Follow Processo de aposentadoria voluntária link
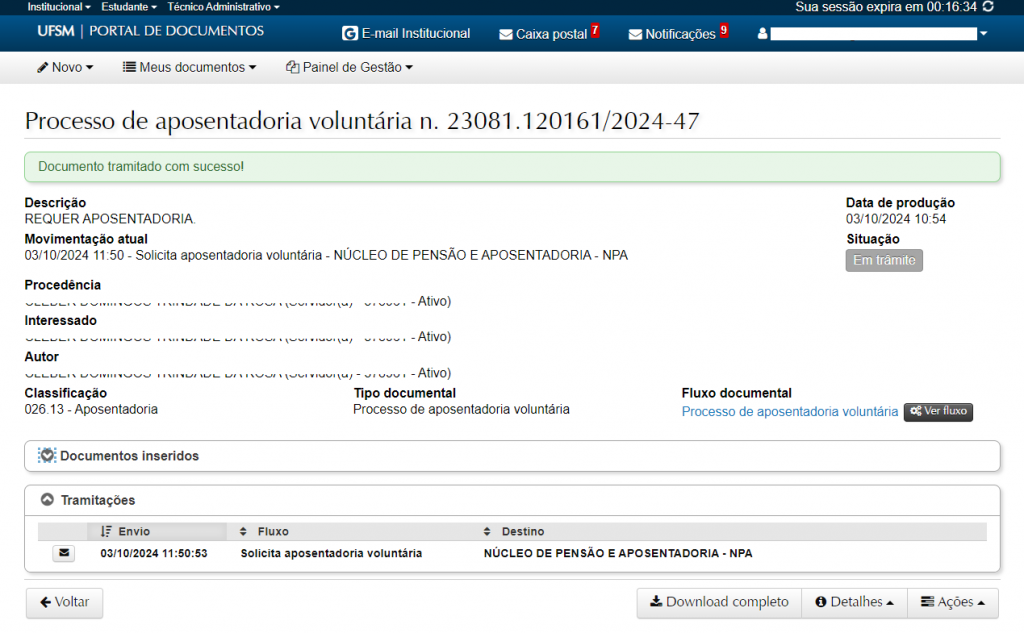Image resolution: width=1024 pixels, height=633 pixels. point(789,412)
